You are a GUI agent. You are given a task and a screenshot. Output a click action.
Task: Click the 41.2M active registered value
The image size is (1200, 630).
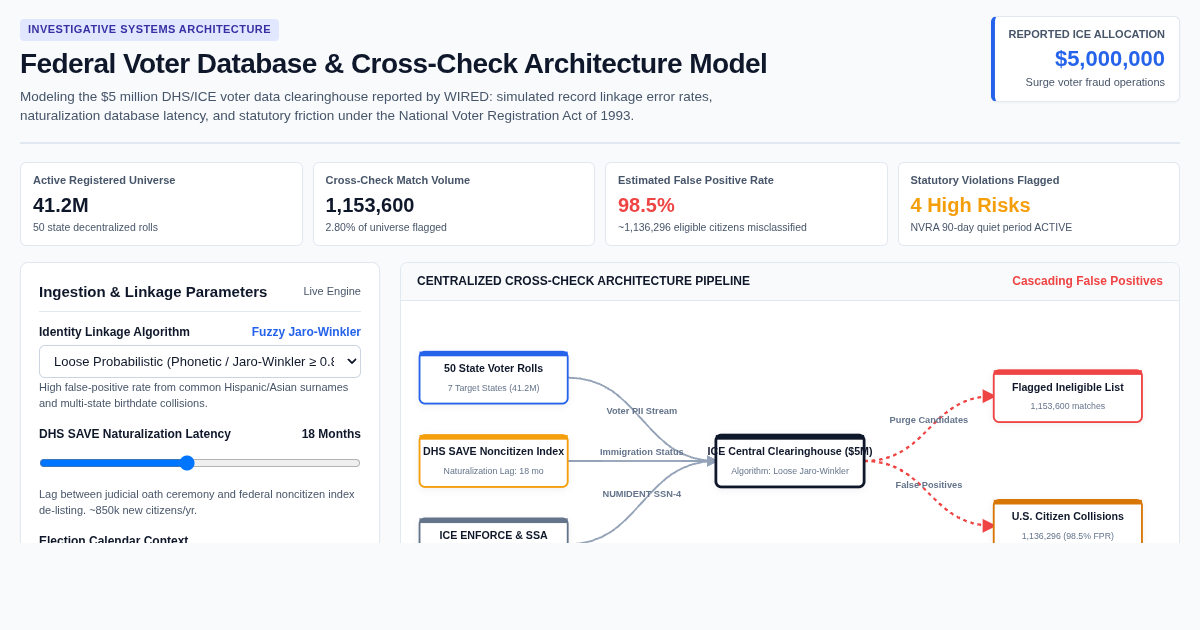point(61,205)
